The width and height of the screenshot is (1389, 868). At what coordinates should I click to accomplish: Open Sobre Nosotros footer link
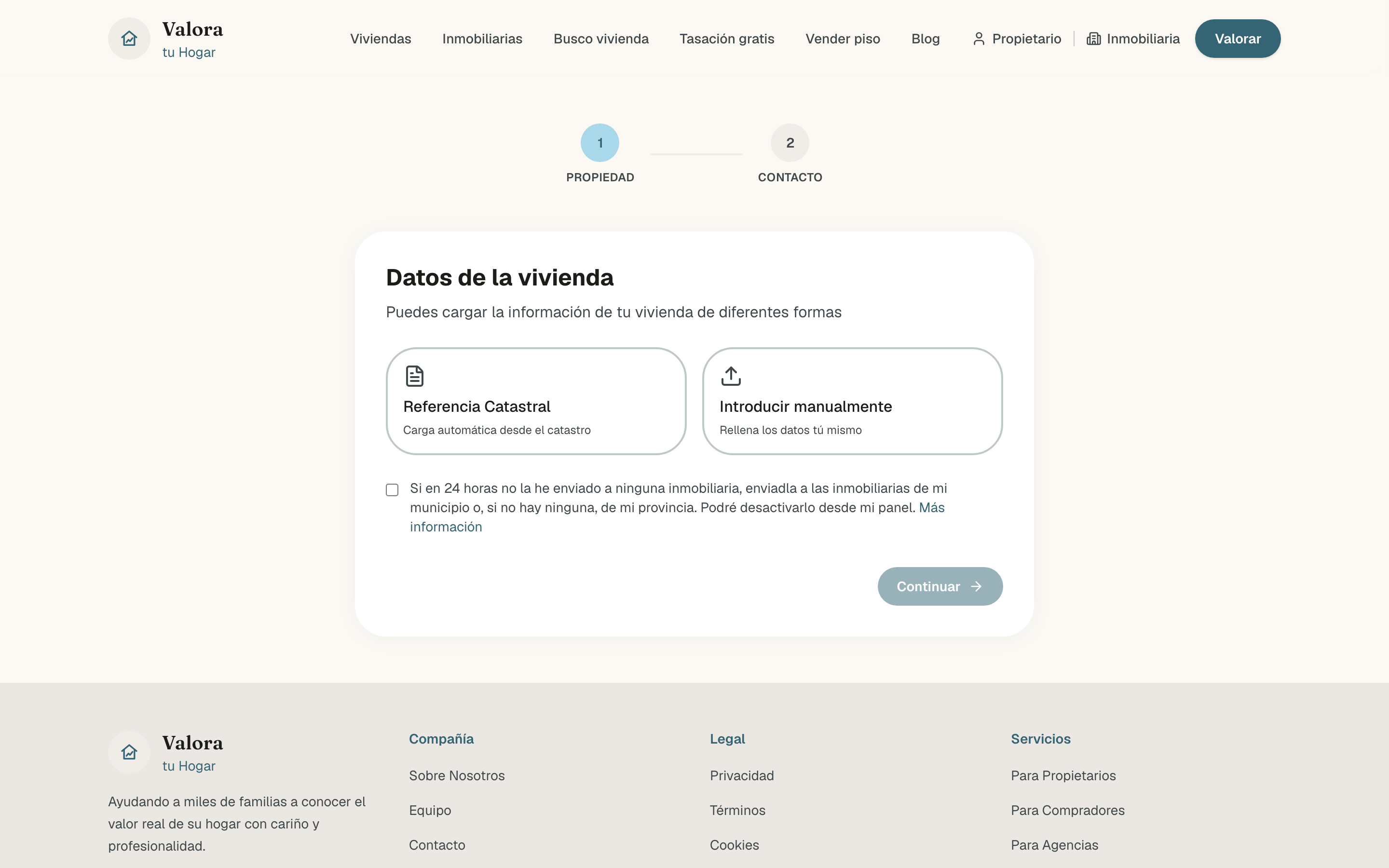point(457,775)
